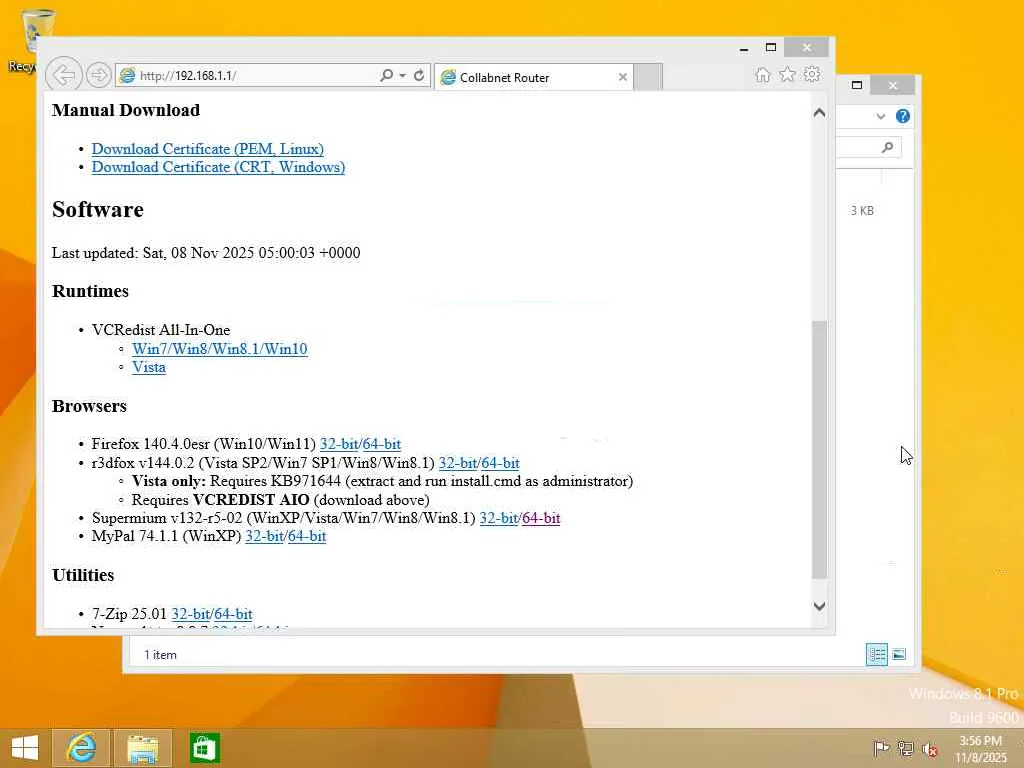
Task: Switch Explorer window to details view
Action: point(876,654)
